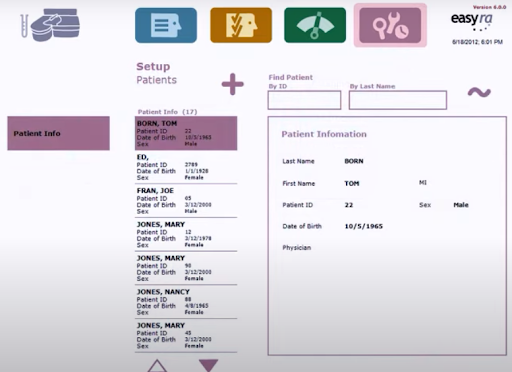Select patient JONES, NANCY
The height and width of the screenshot is (372, 512).
pyautogui.click(x=186, y=302)
